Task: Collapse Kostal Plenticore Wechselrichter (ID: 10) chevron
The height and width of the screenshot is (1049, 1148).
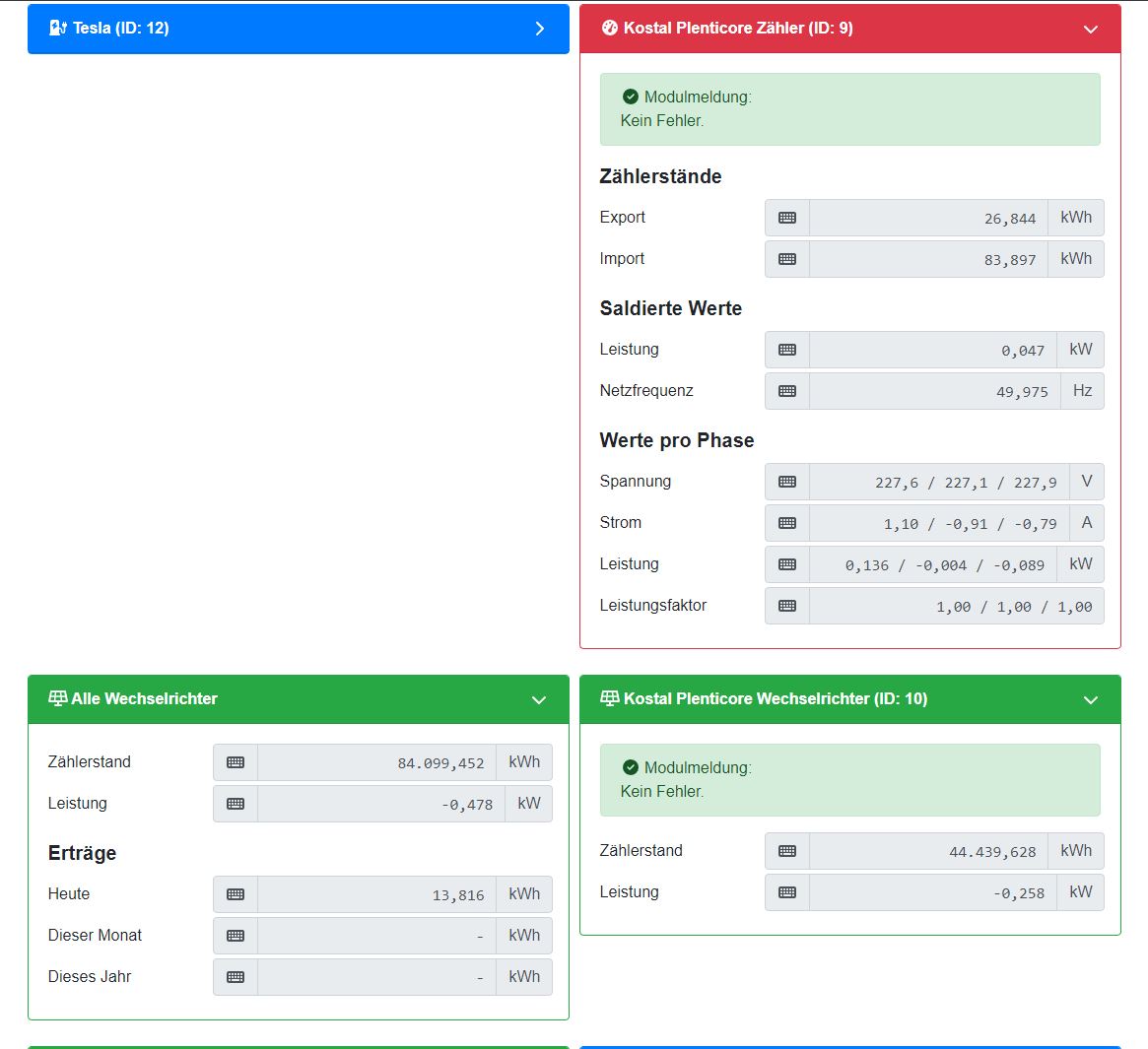Action: point(1090,699)
